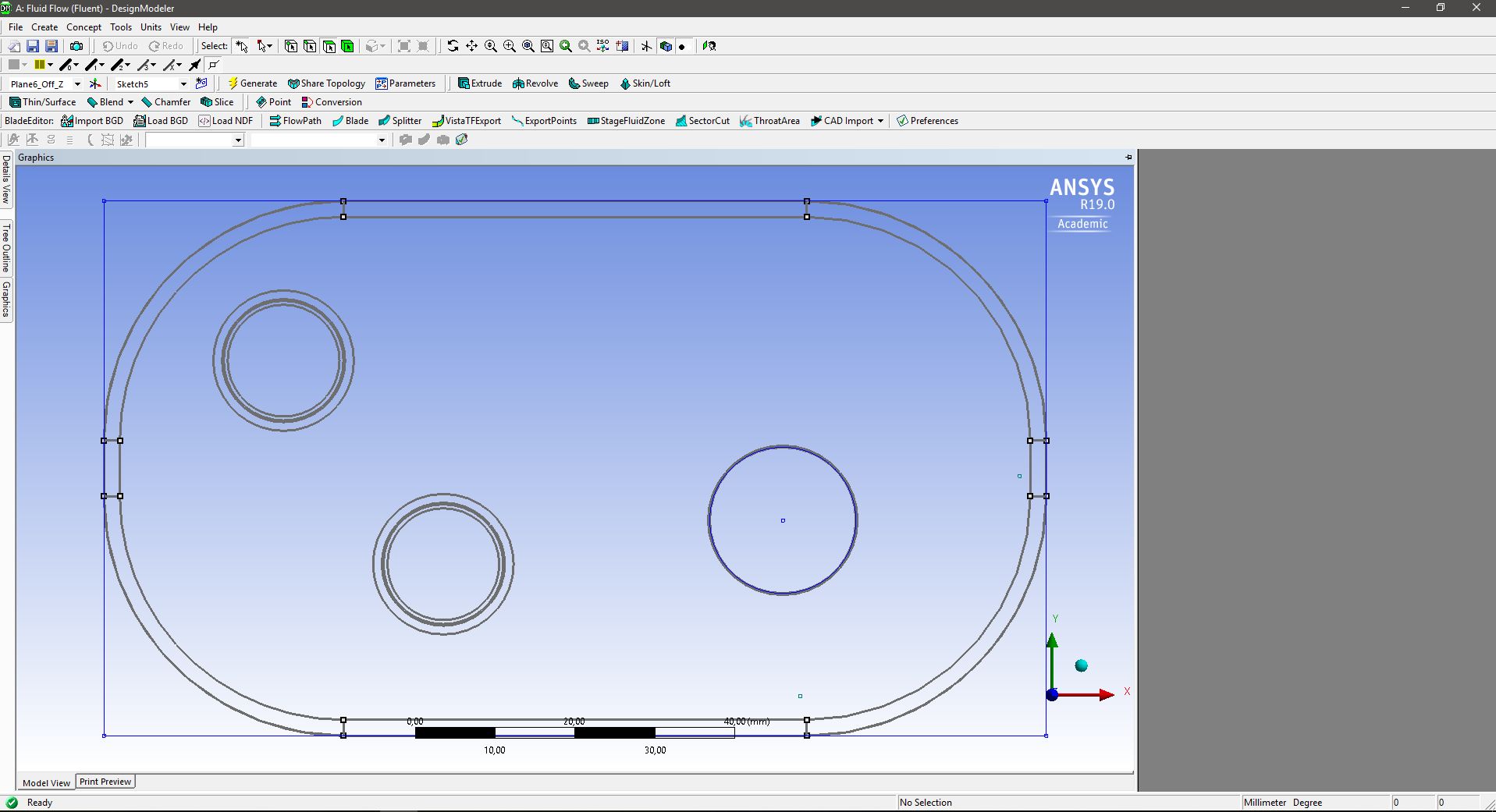Viewport: 1496px width, 812px height.
Task: Click the New Plane icon
Action: [x=95, y=83]
